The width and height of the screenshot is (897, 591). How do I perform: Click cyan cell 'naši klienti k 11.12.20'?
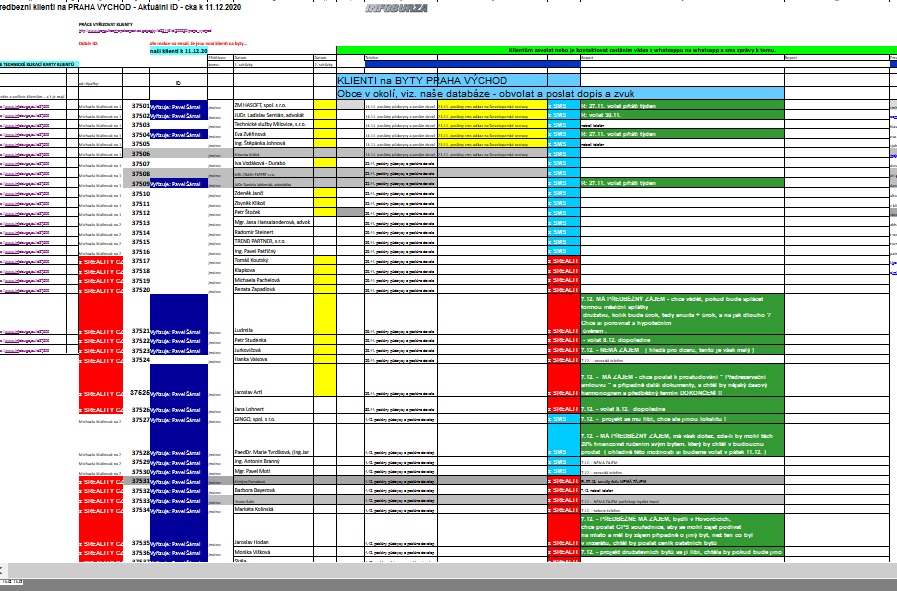(x=178, y=51)
